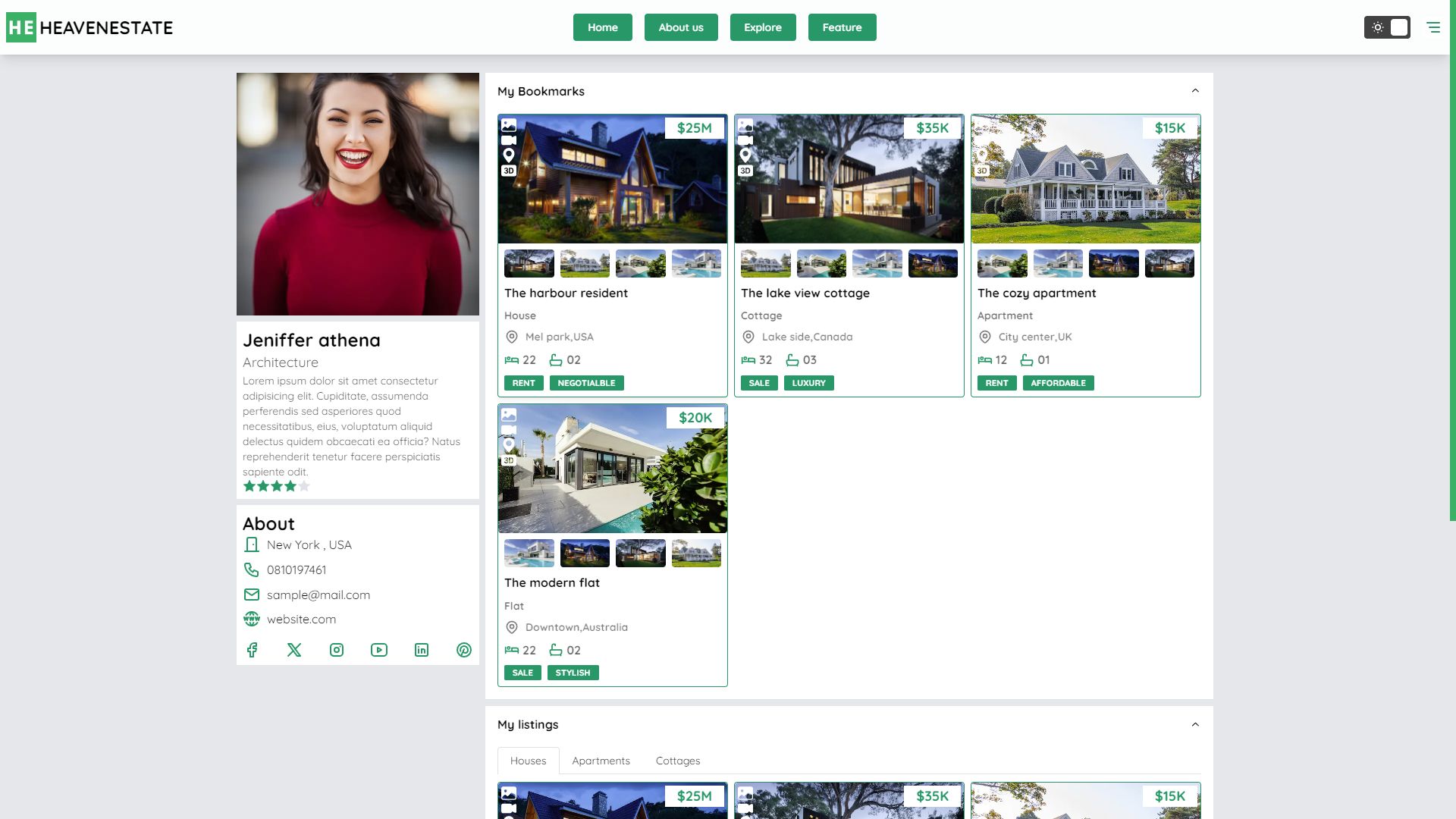Collapse the My listings section
Viewport: 1456px width, 819px height.
(x=1195, y=724)
